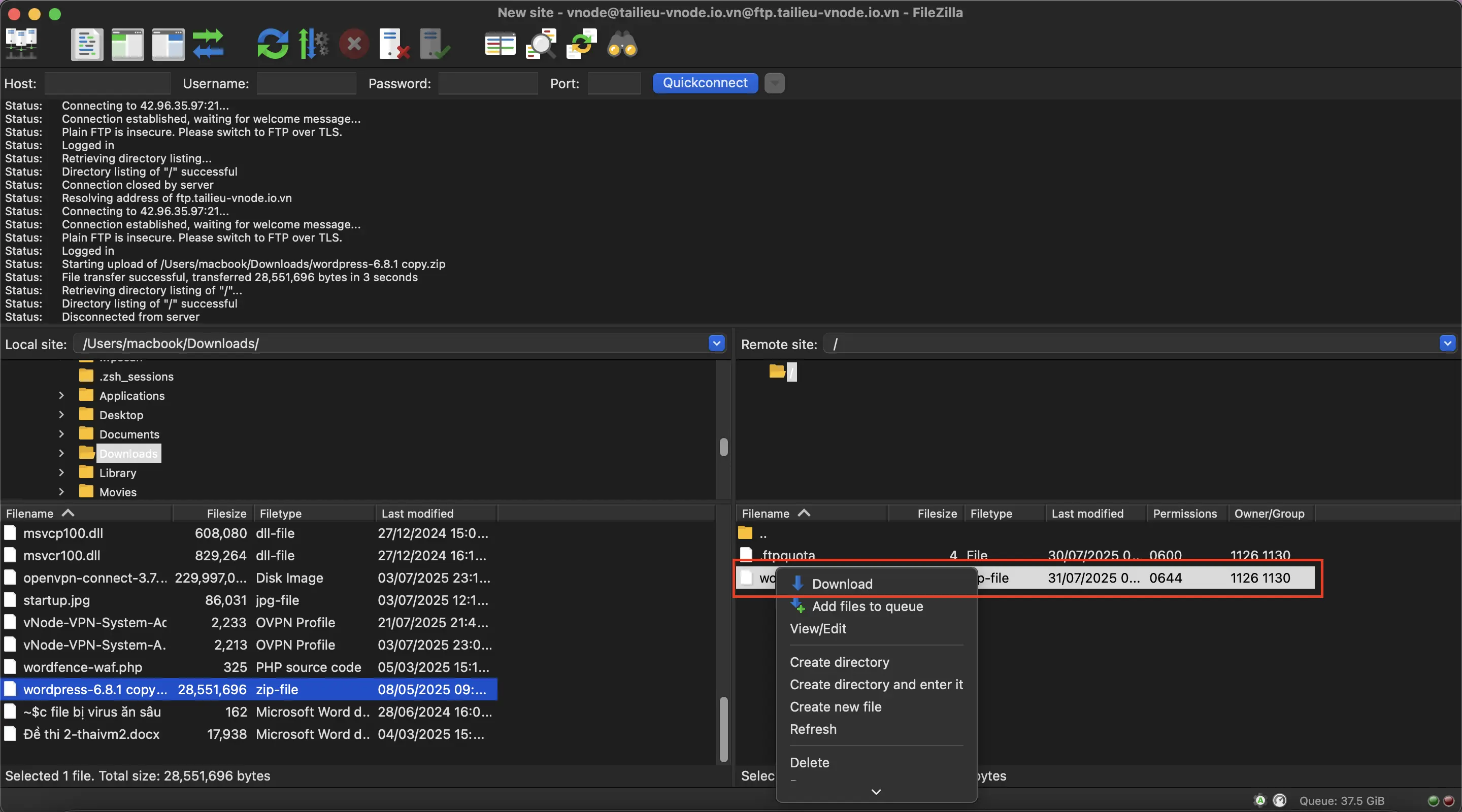The image size is (1462, 812).
Task: Toggle synchronized browsing icon
Action: (581, 44)
